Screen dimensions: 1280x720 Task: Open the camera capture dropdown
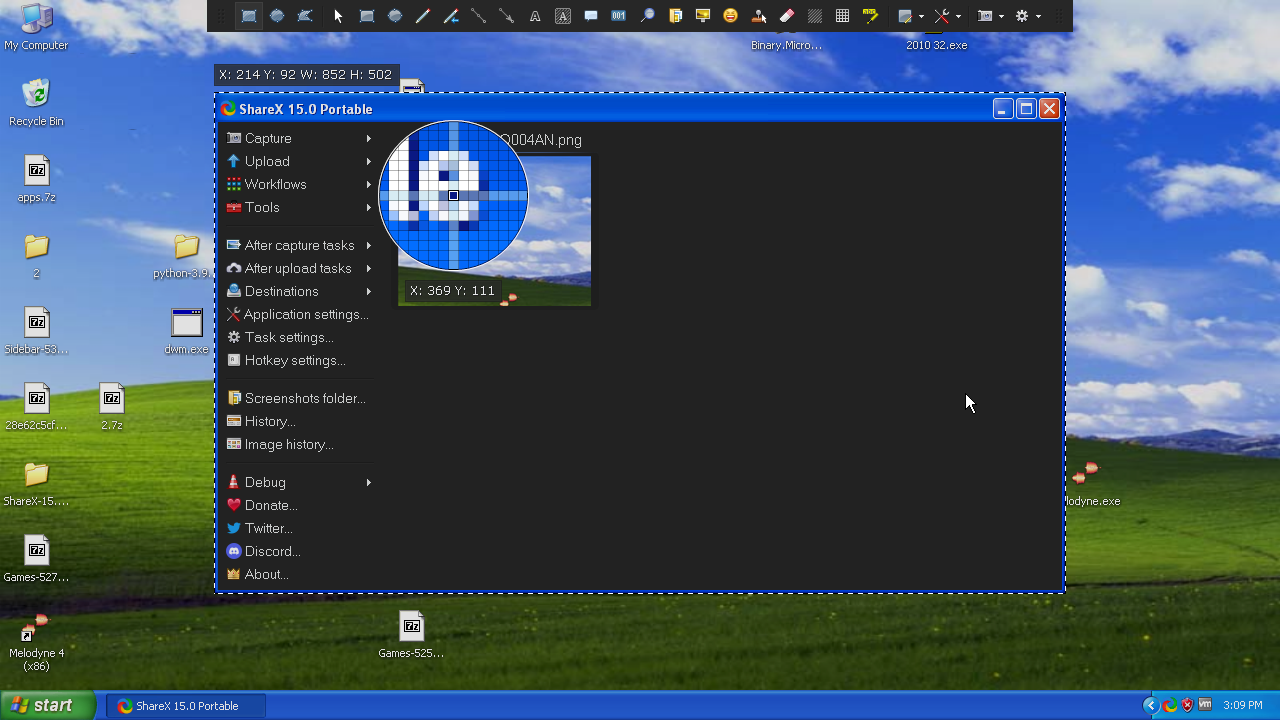(990, 16)
